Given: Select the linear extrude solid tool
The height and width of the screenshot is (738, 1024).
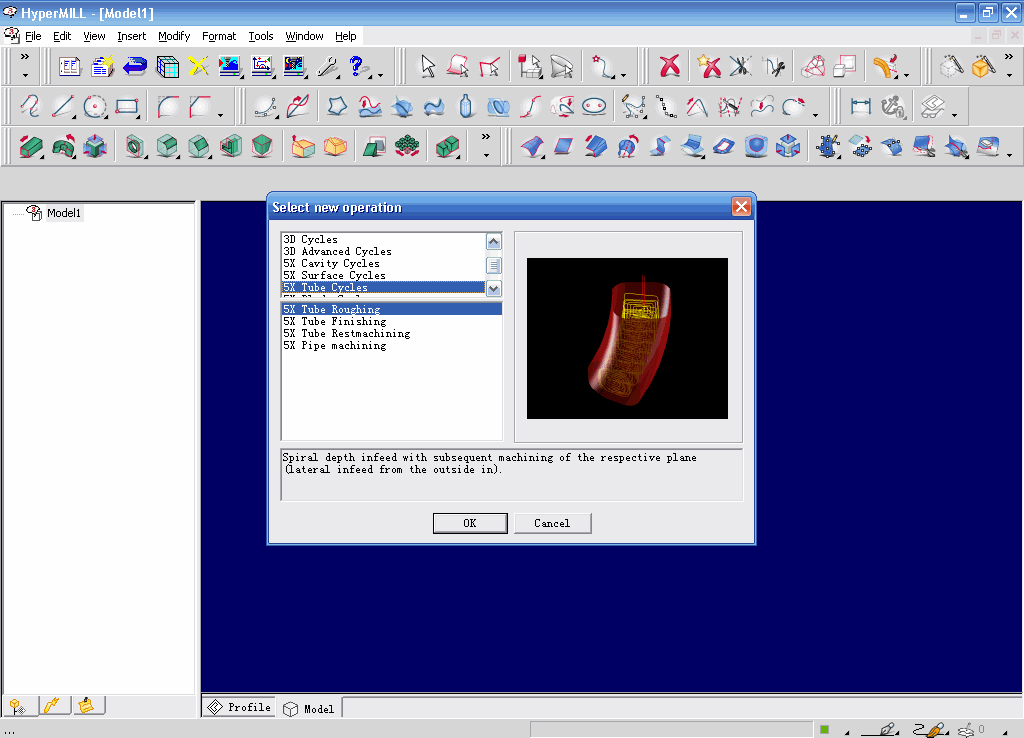Looking at the screenshot, I should 30,146.
